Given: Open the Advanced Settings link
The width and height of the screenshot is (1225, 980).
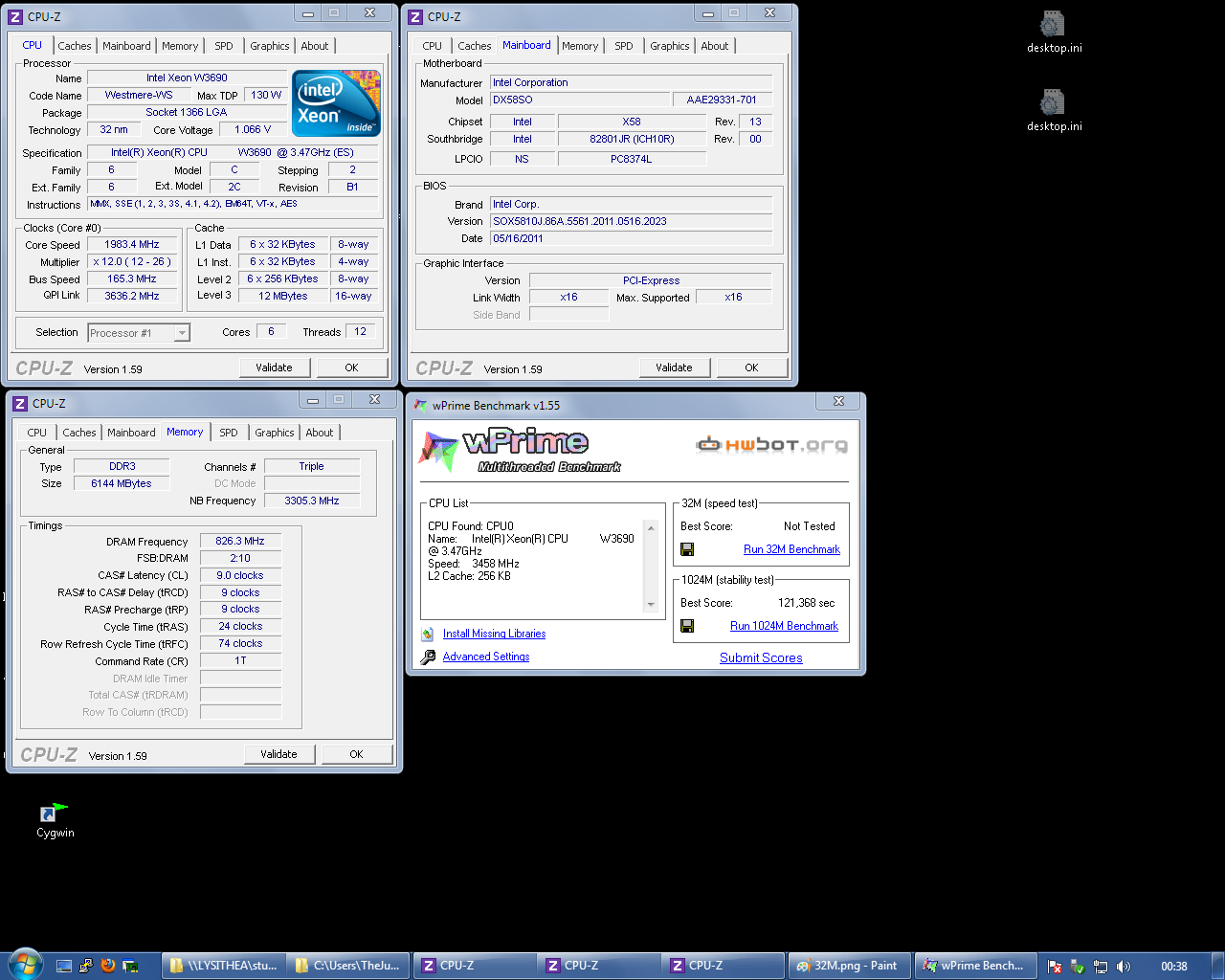Looking at the screenshot, I should point(486,657).
